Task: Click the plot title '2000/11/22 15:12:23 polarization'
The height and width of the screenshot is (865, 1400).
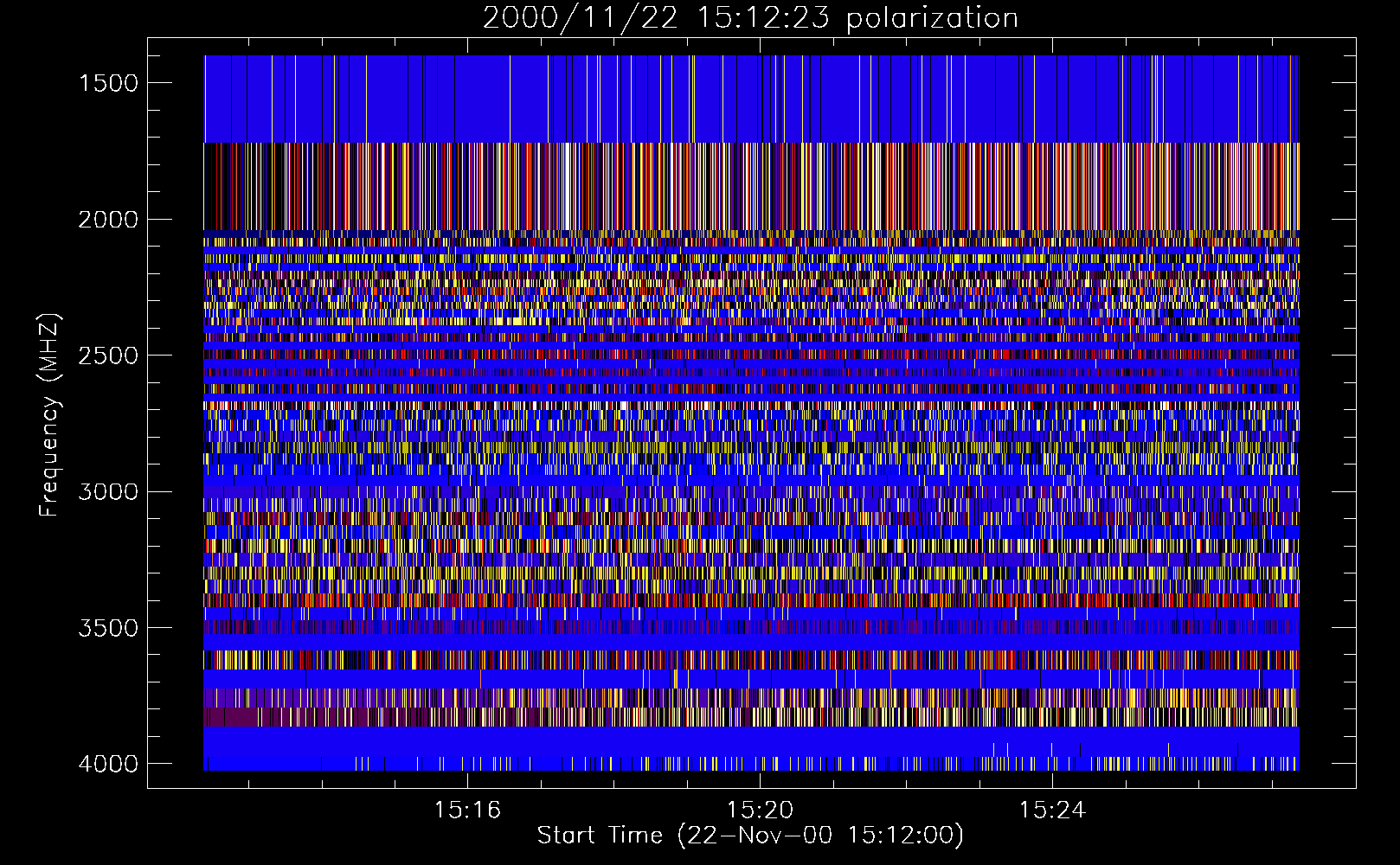Action: pyautogui.click(x=750, y=18)
